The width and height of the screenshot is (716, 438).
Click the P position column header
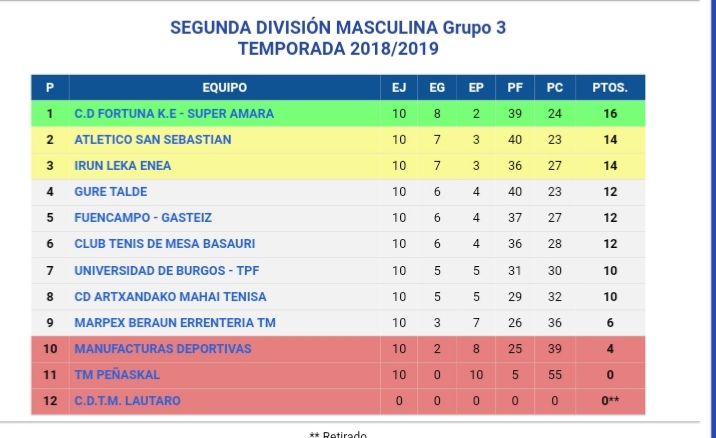coord(50,87)
